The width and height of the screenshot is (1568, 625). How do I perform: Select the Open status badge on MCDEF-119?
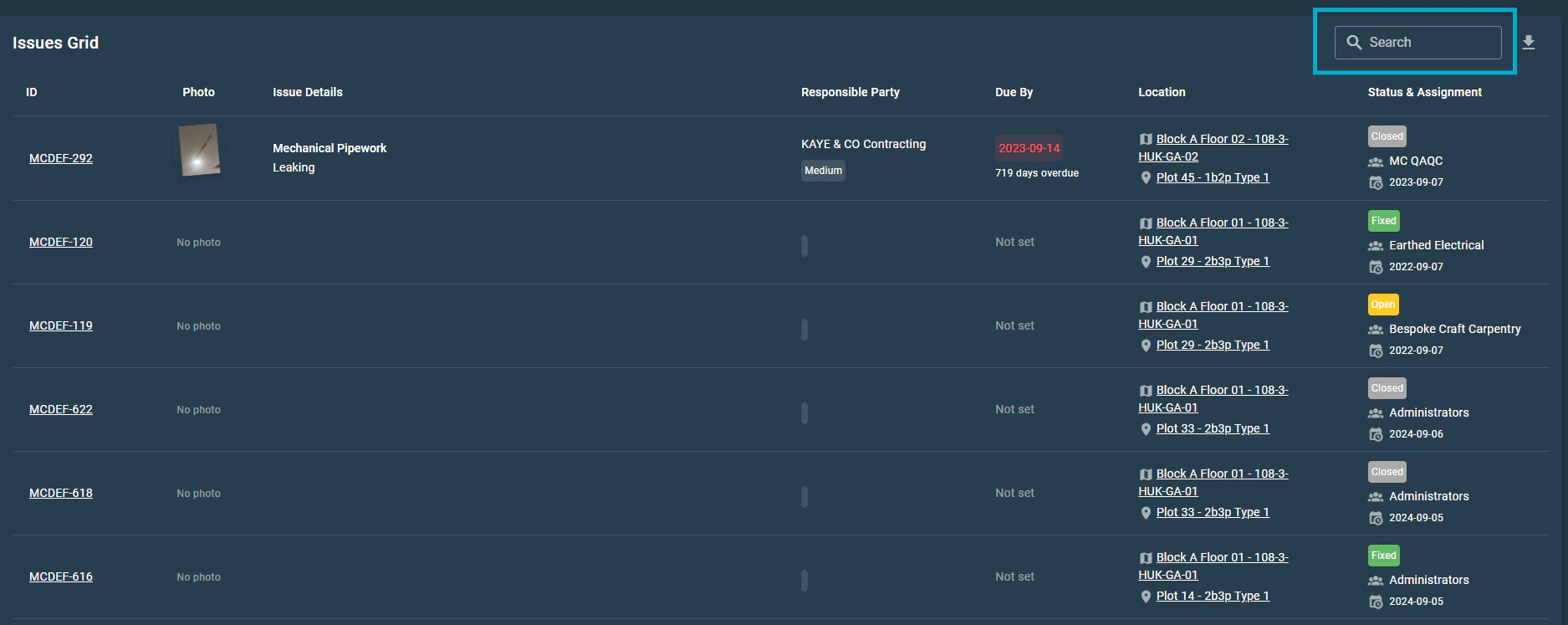point(1383,304)
